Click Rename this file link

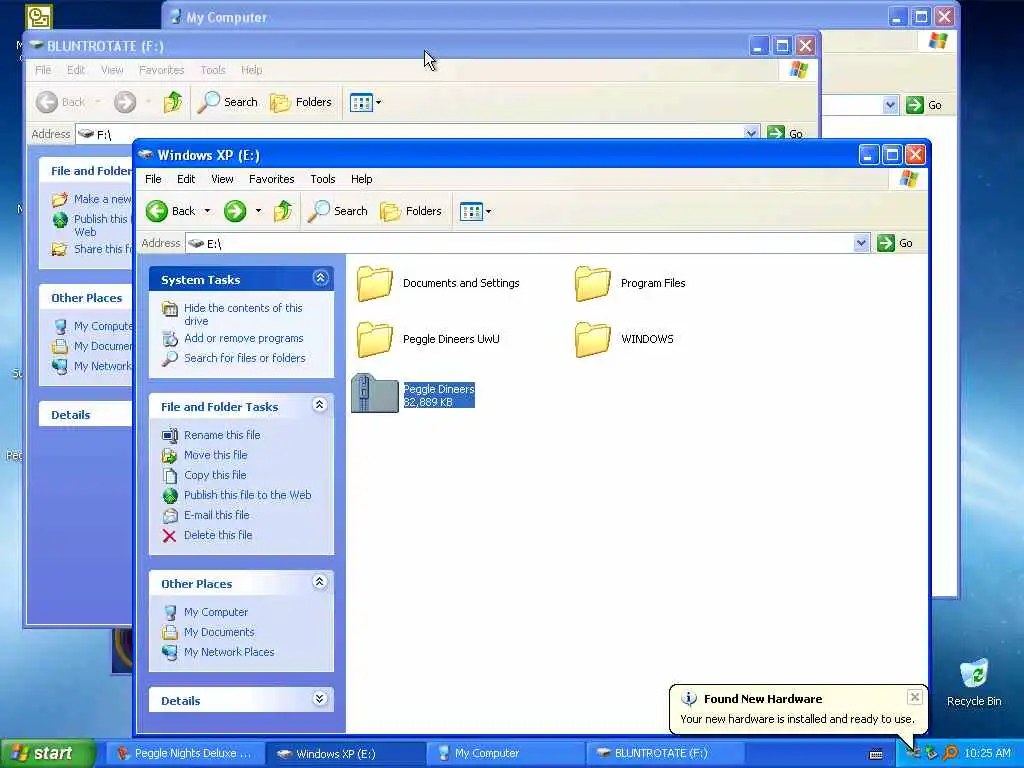pos(222,435)
